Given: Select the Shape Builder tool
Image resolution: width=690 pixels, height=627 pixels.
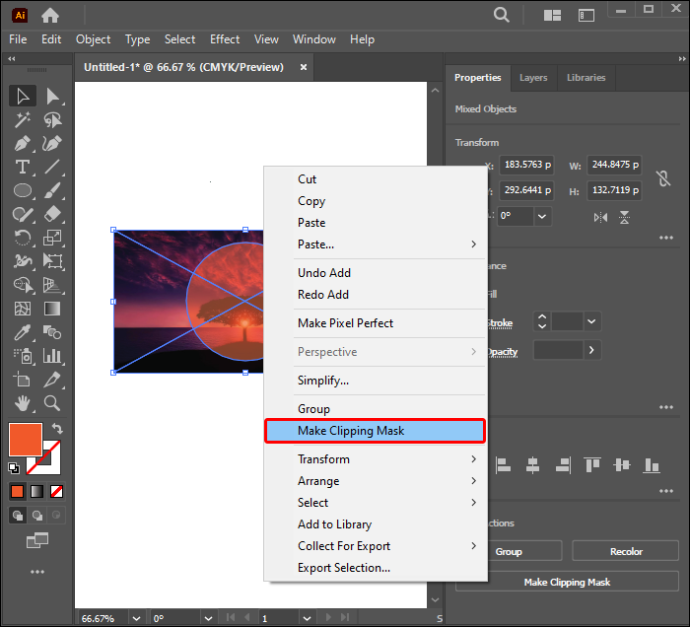Looking at the screenshot, I should coord(22,285).
